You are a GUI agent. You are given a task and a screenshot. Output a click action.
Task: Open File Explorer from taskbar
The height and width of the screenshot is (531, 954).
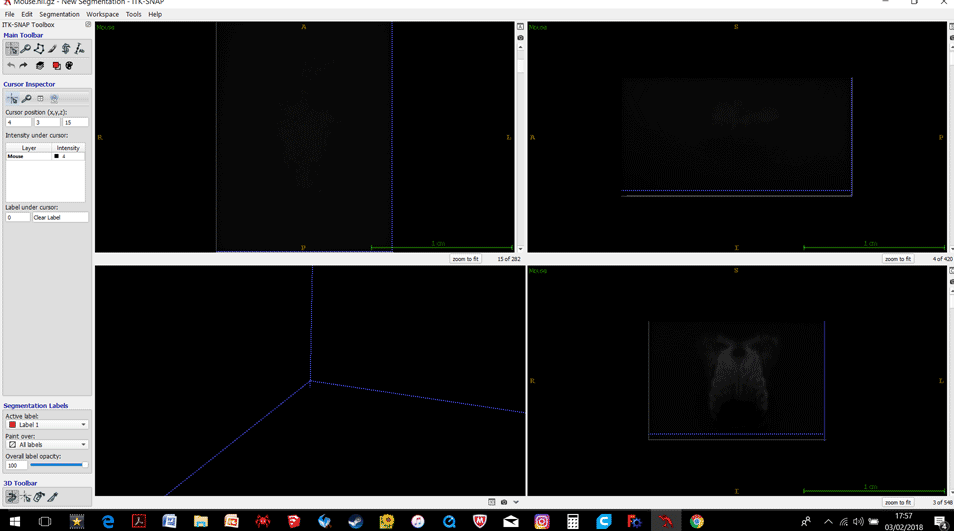pos(201,521)
